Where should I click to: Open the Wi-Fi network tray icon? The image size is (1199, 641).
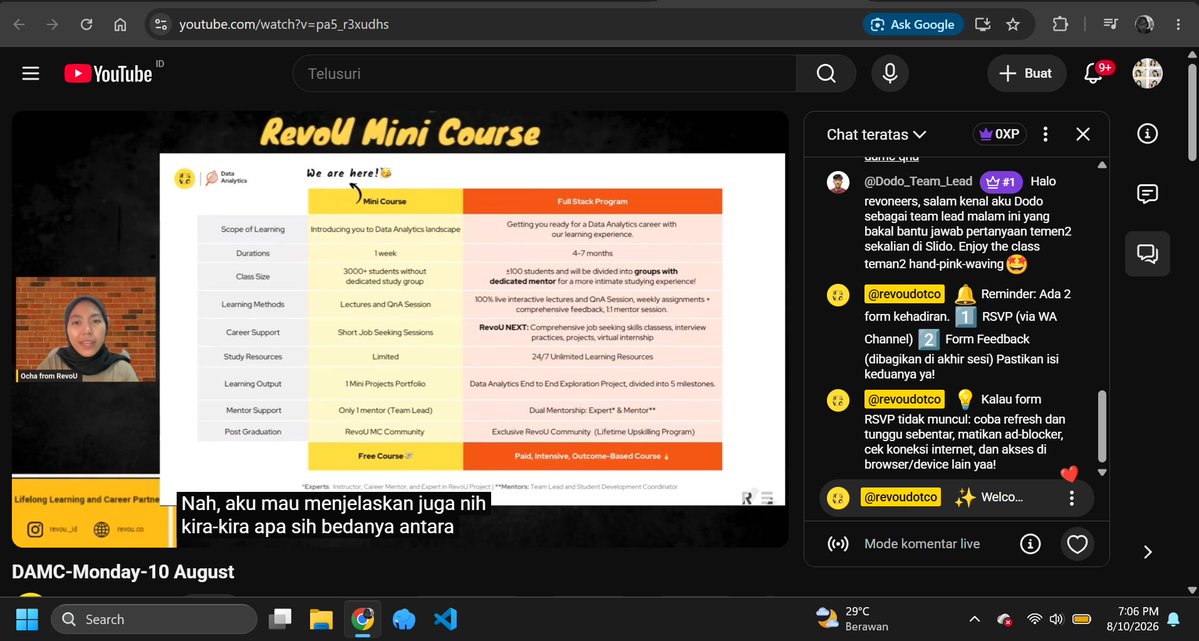click(x=1034, y=620)
